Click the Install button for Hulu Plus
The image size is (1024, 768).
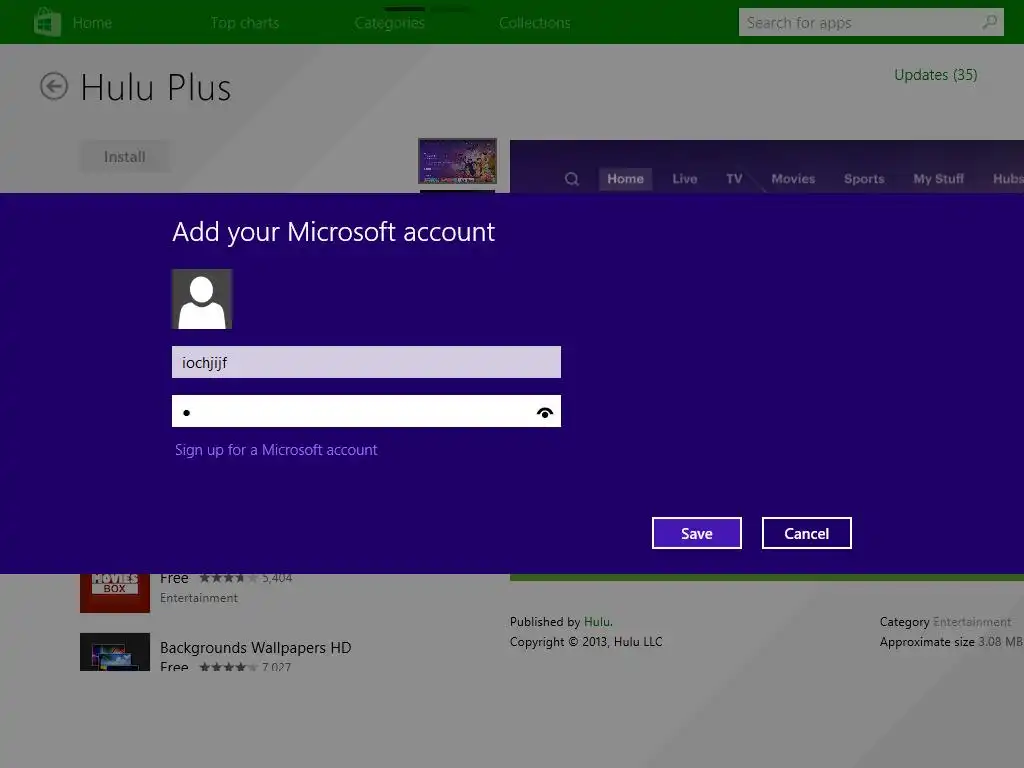tap(125, 157)
